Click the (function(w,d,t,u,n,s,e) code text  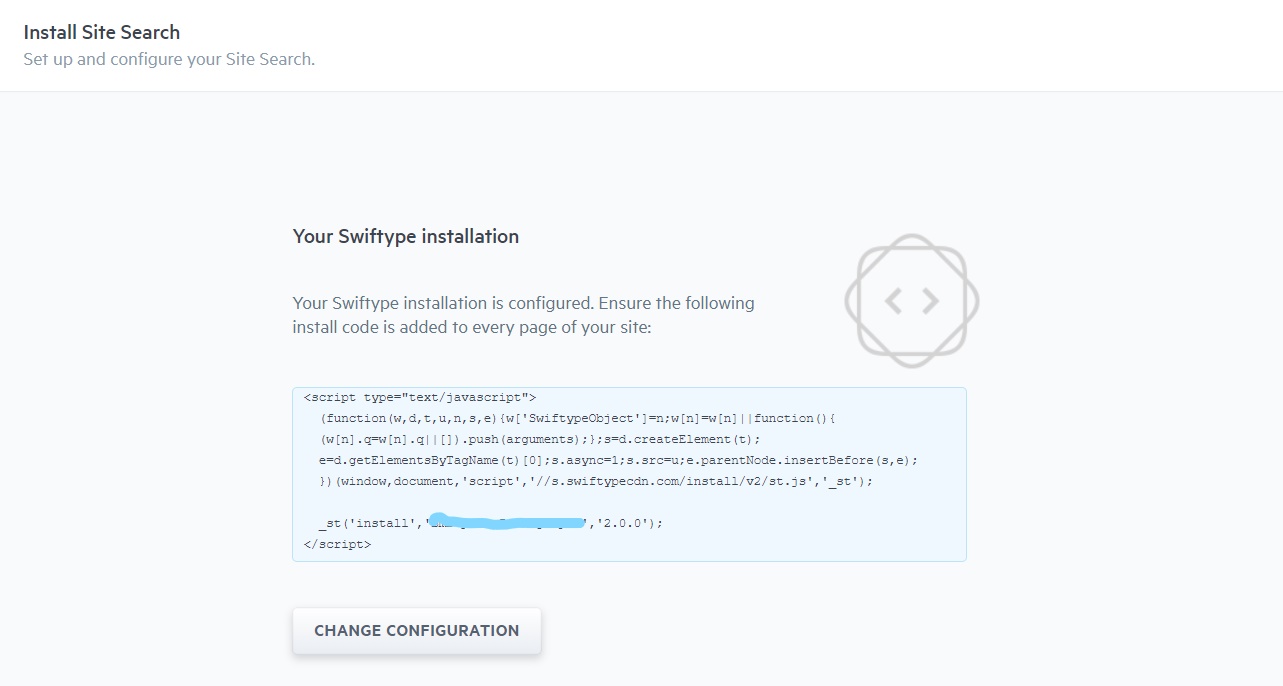(403, 418)
